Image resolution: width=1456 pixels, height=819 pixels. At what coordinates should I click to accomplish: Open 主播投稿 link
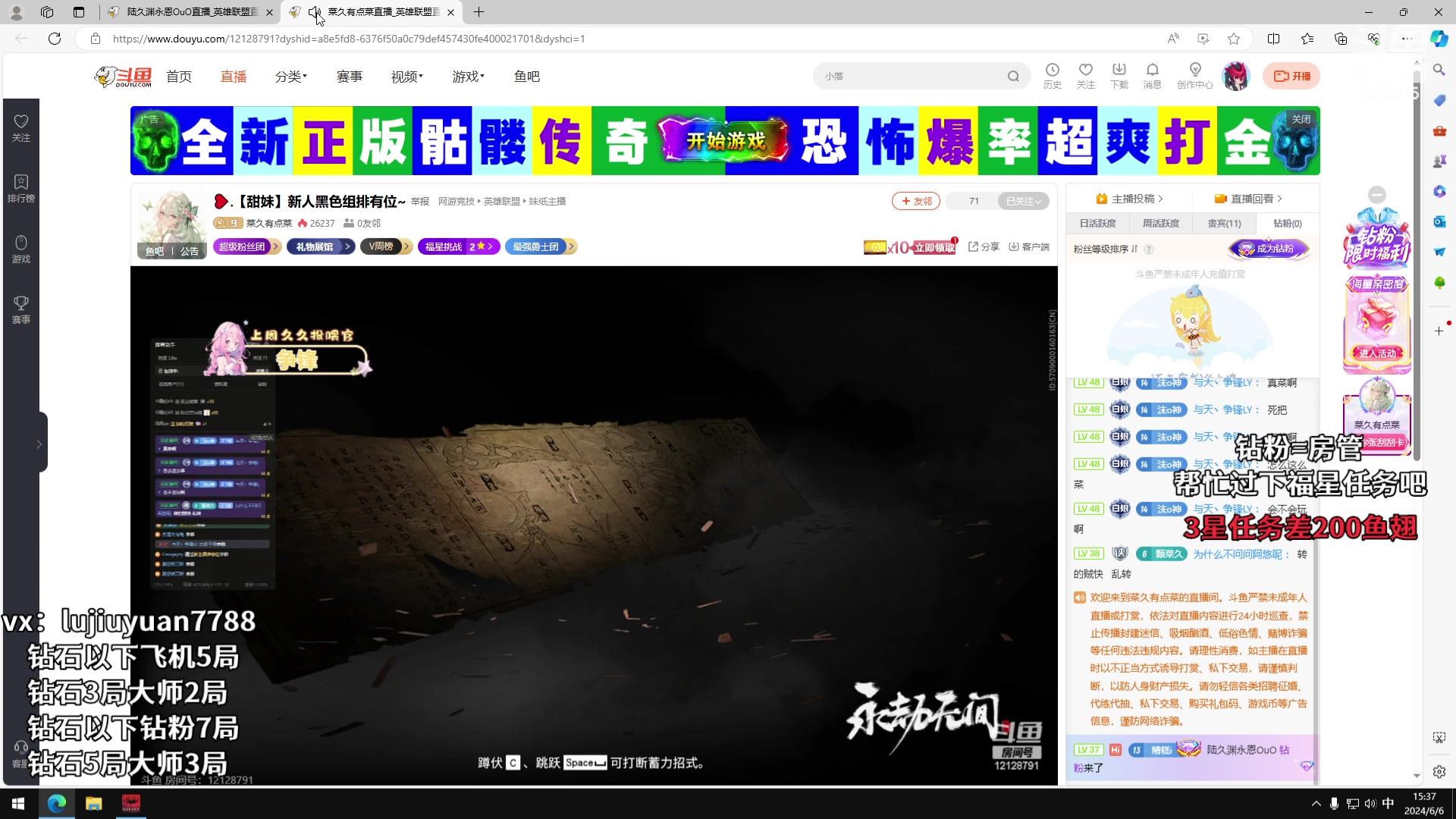1129,199
